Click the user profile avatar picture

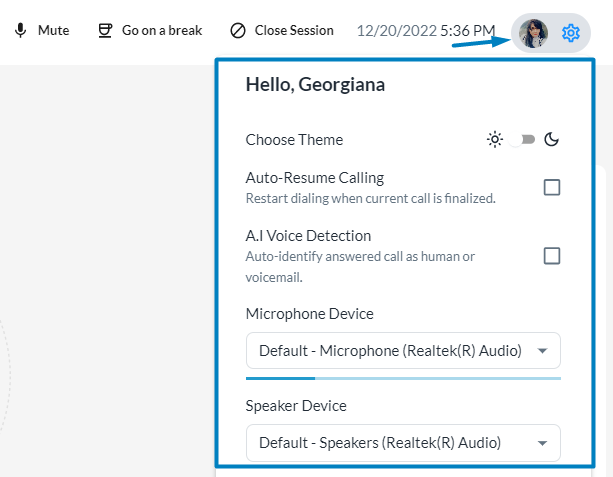[x=533, y=33]
